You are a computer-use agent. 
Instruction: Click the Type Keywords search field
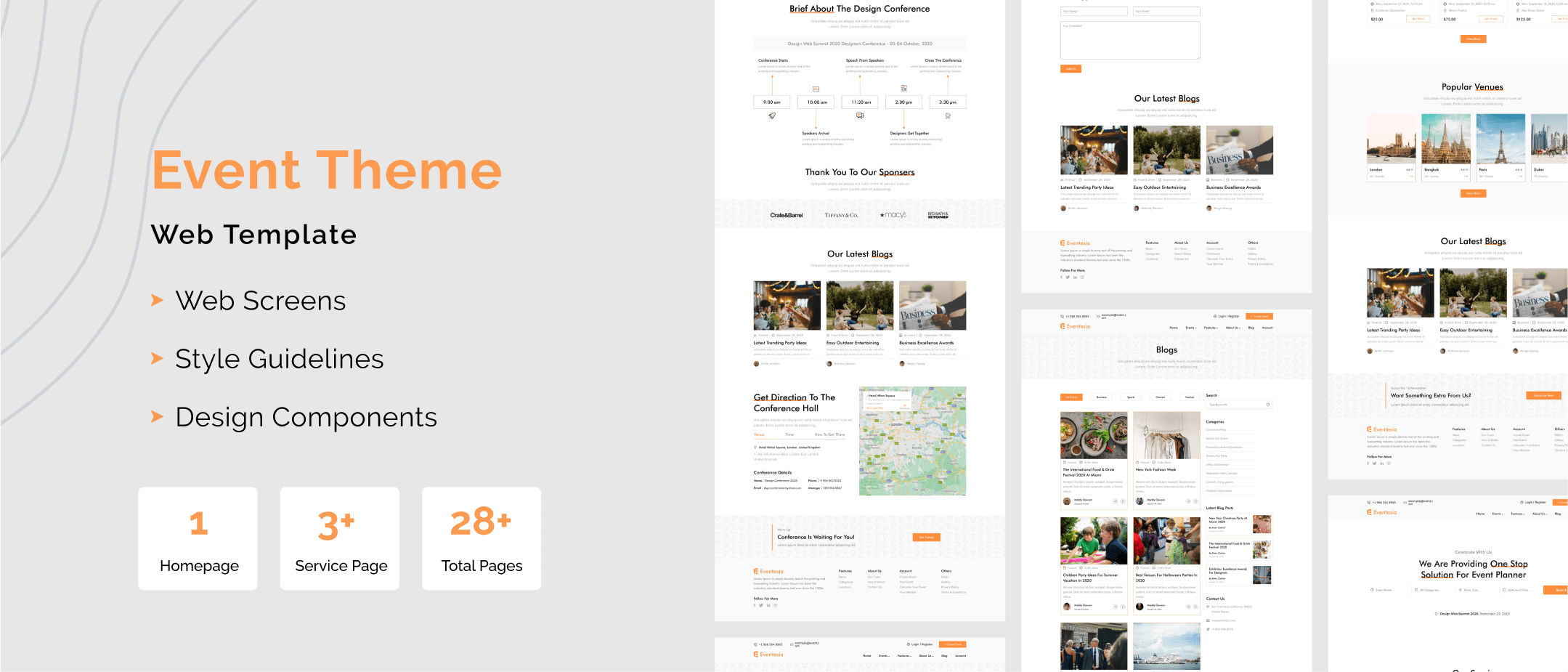pyautogui.click(x=1239, y=405)
